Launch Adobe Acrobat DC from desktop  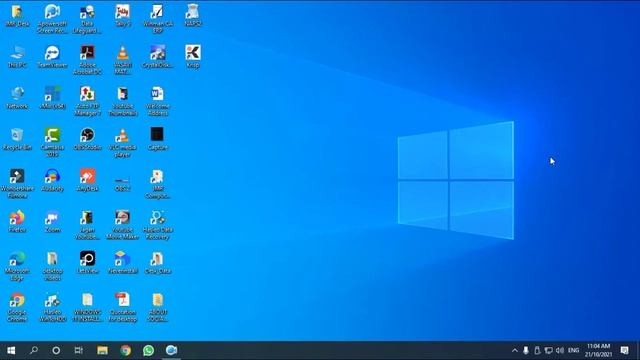[87, 60]
